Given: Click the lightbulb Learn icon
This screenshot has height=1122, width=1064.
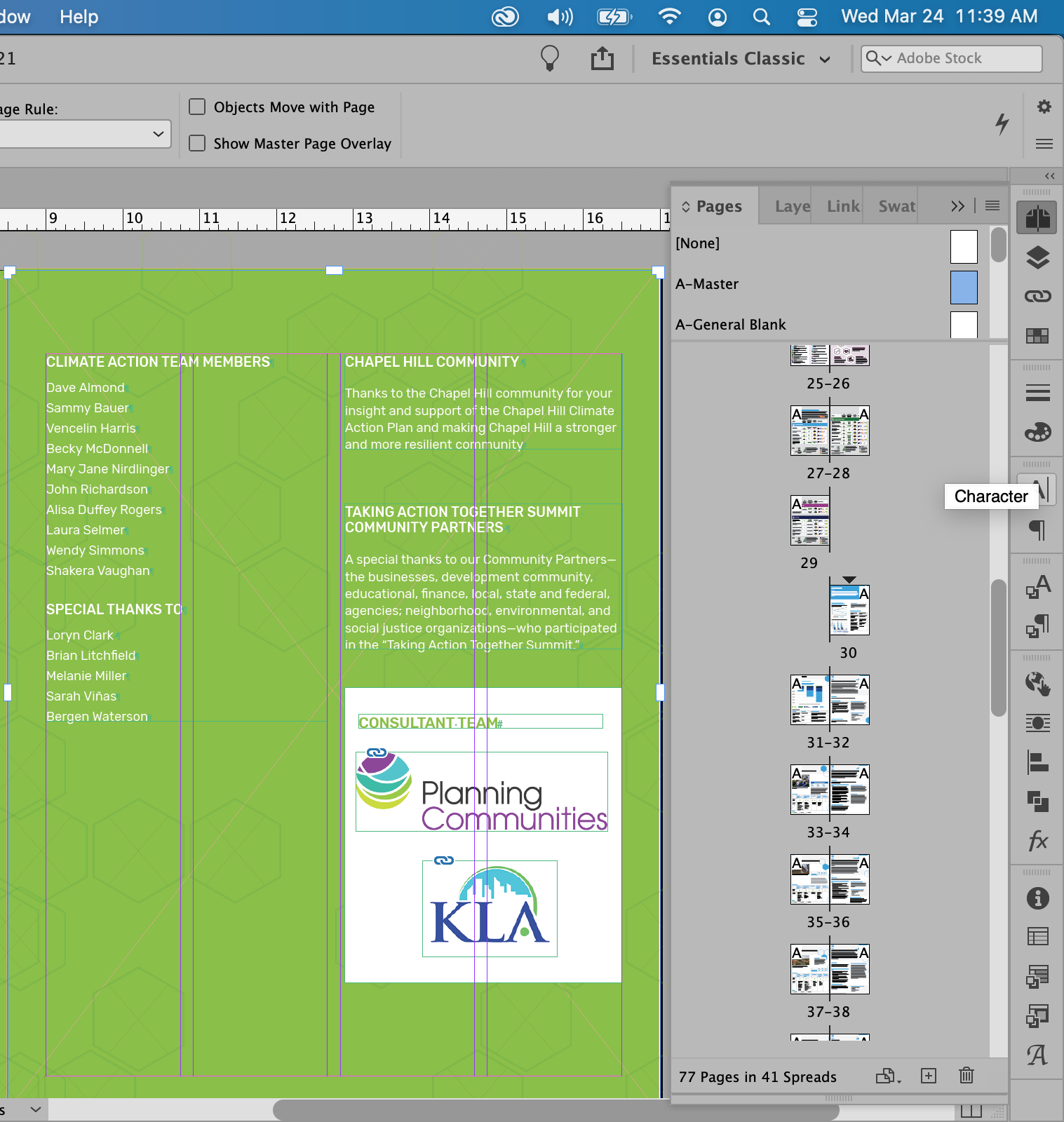Looking at the screenshot, I should click(550, 58).
